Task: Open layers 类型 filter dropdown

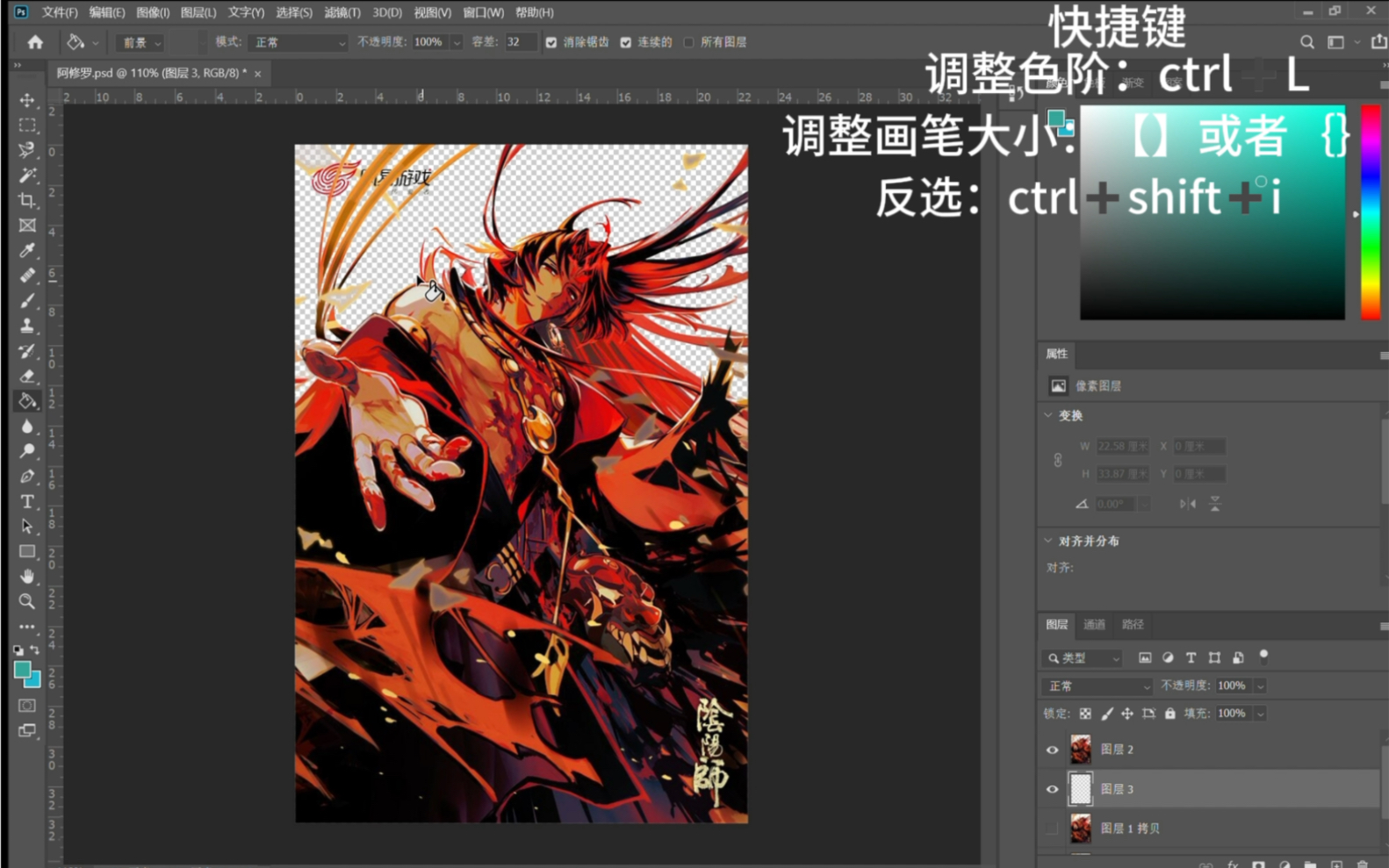Action: [1083, 657]
